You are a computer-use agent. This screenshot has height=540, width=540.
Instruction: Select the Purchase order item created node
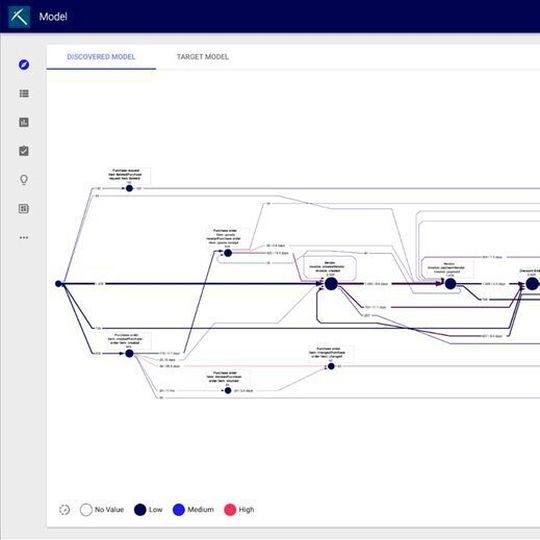coord(129,353)
